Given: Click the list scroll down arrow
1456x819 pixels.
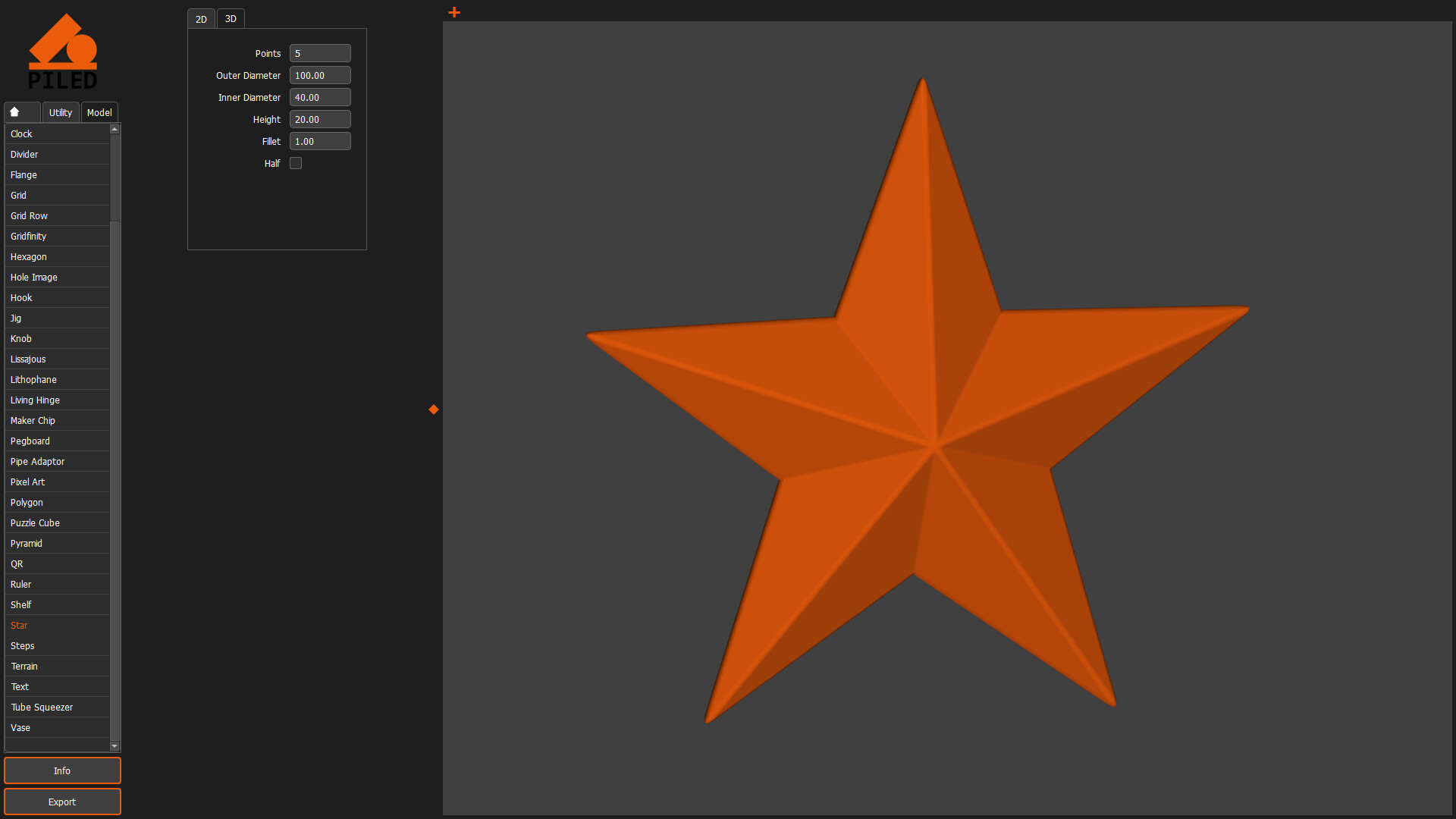Looking at the screenshot, I should [115, 746].
